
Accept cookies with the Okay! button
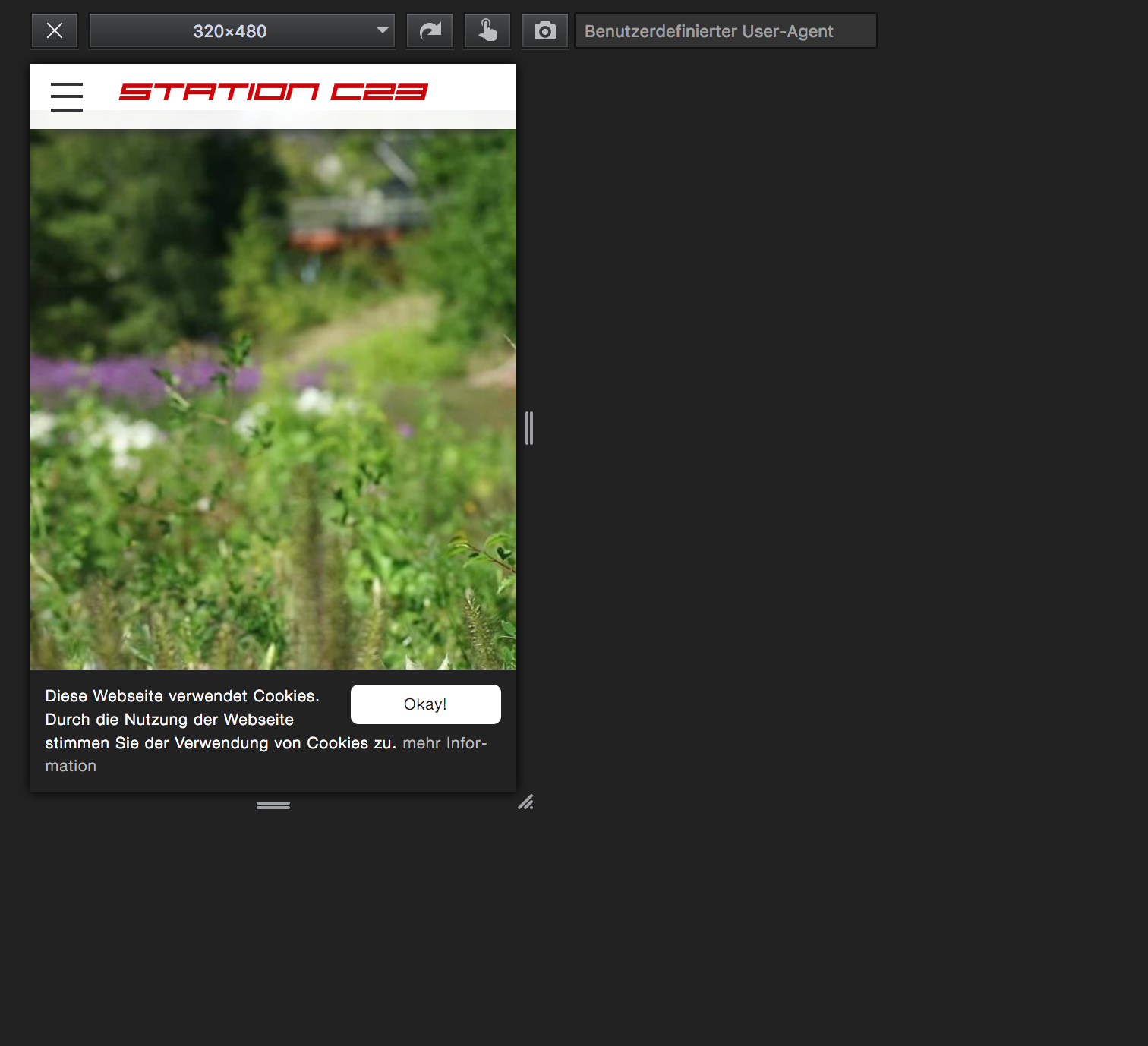pyautogui.click(x=426, y=704)
